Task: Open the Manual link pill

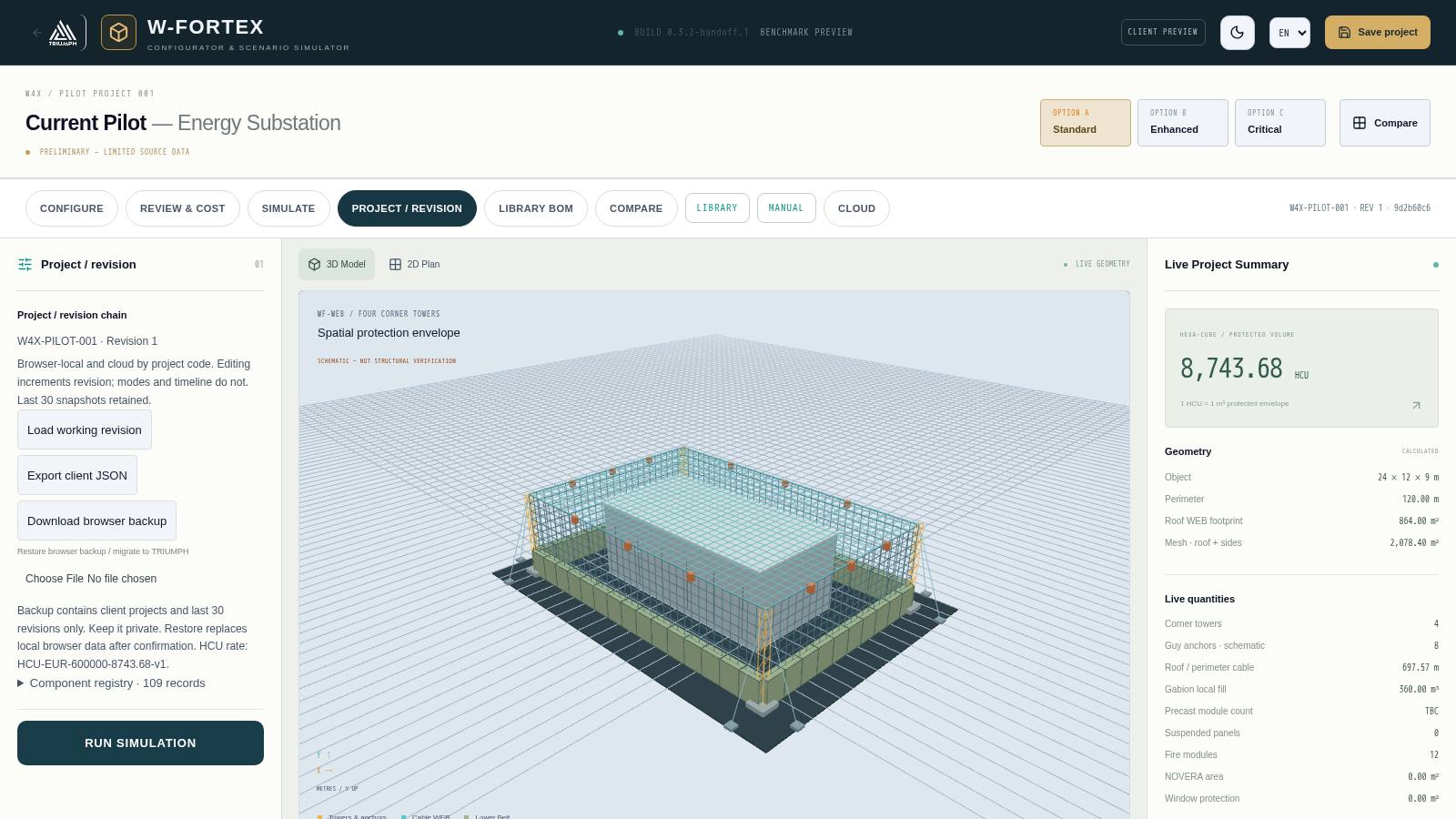Action: pyautogui.click(x=786, y=207)
